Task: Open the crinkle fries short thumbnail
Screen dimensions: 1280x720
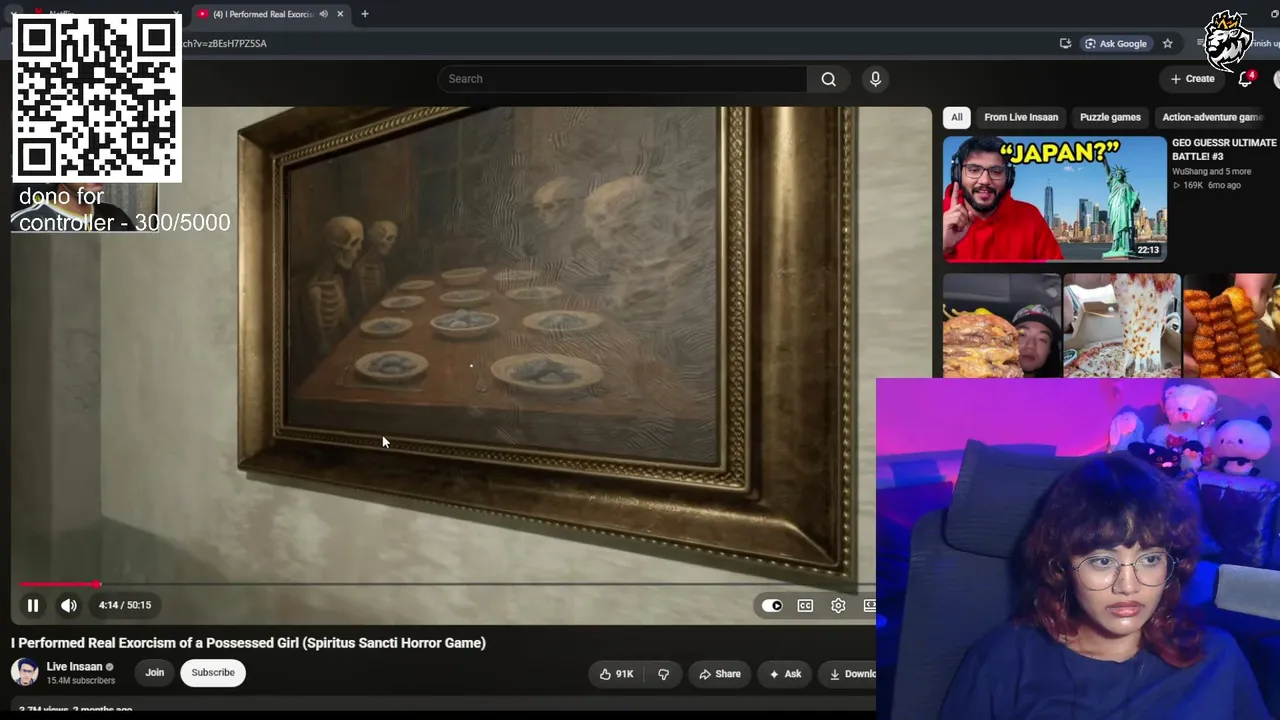Action: pyautogui.click(x=1231, y=326)
